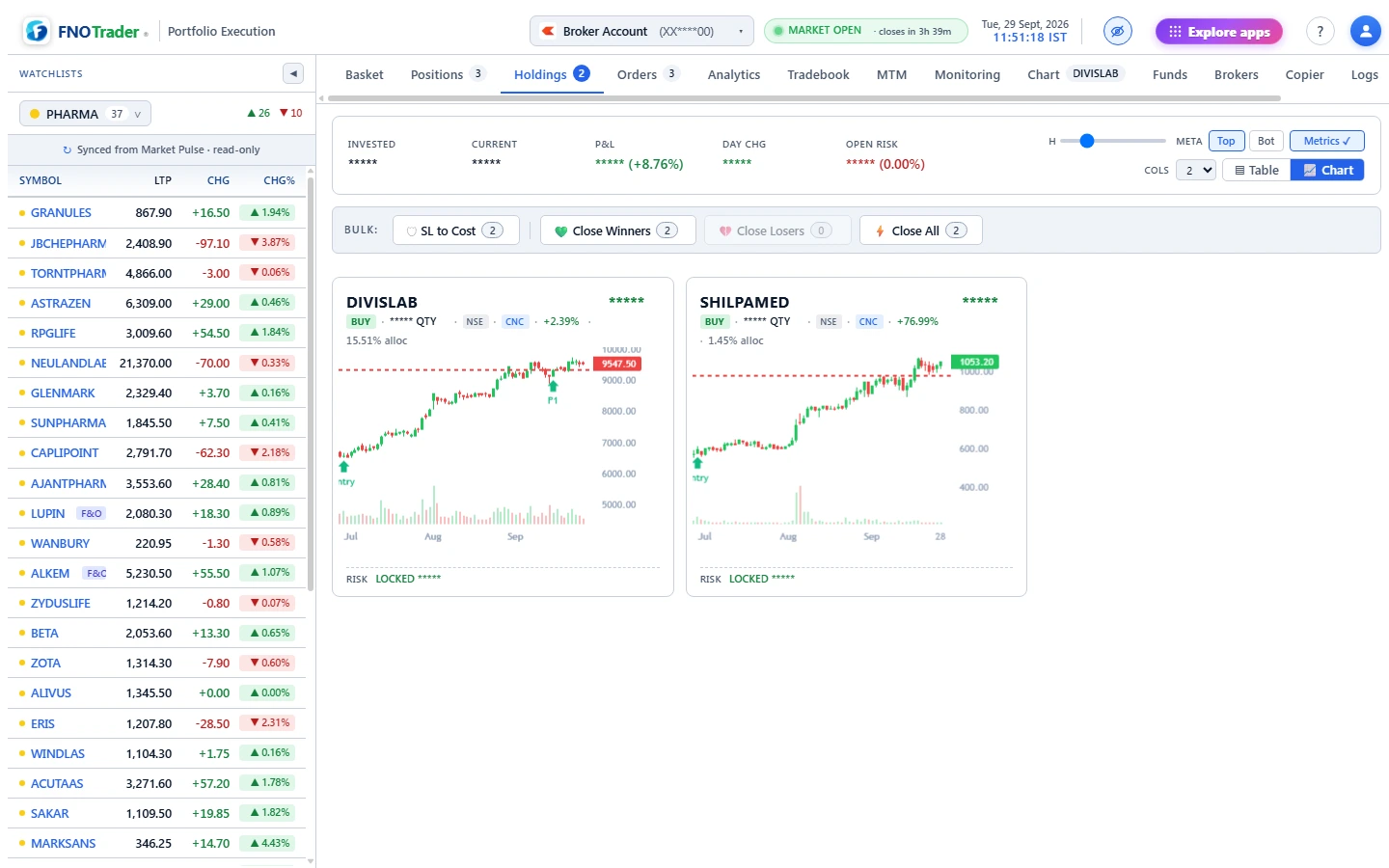This screenshot has width=1389, height=868.
Task: Click the grid icon in Explore apps
Action: 1175,32
